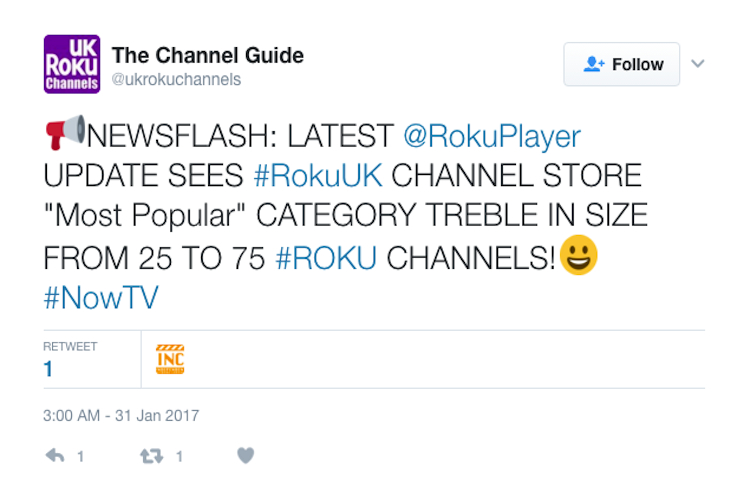
Task: Click the RETWEET label above the count
Action: 70,346
